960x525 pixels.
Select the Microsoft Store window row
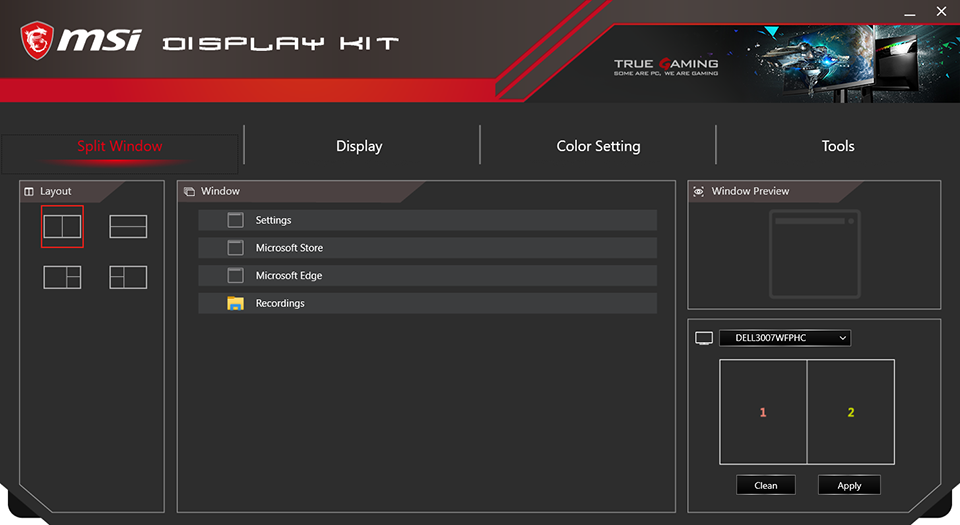click(427, 248)
